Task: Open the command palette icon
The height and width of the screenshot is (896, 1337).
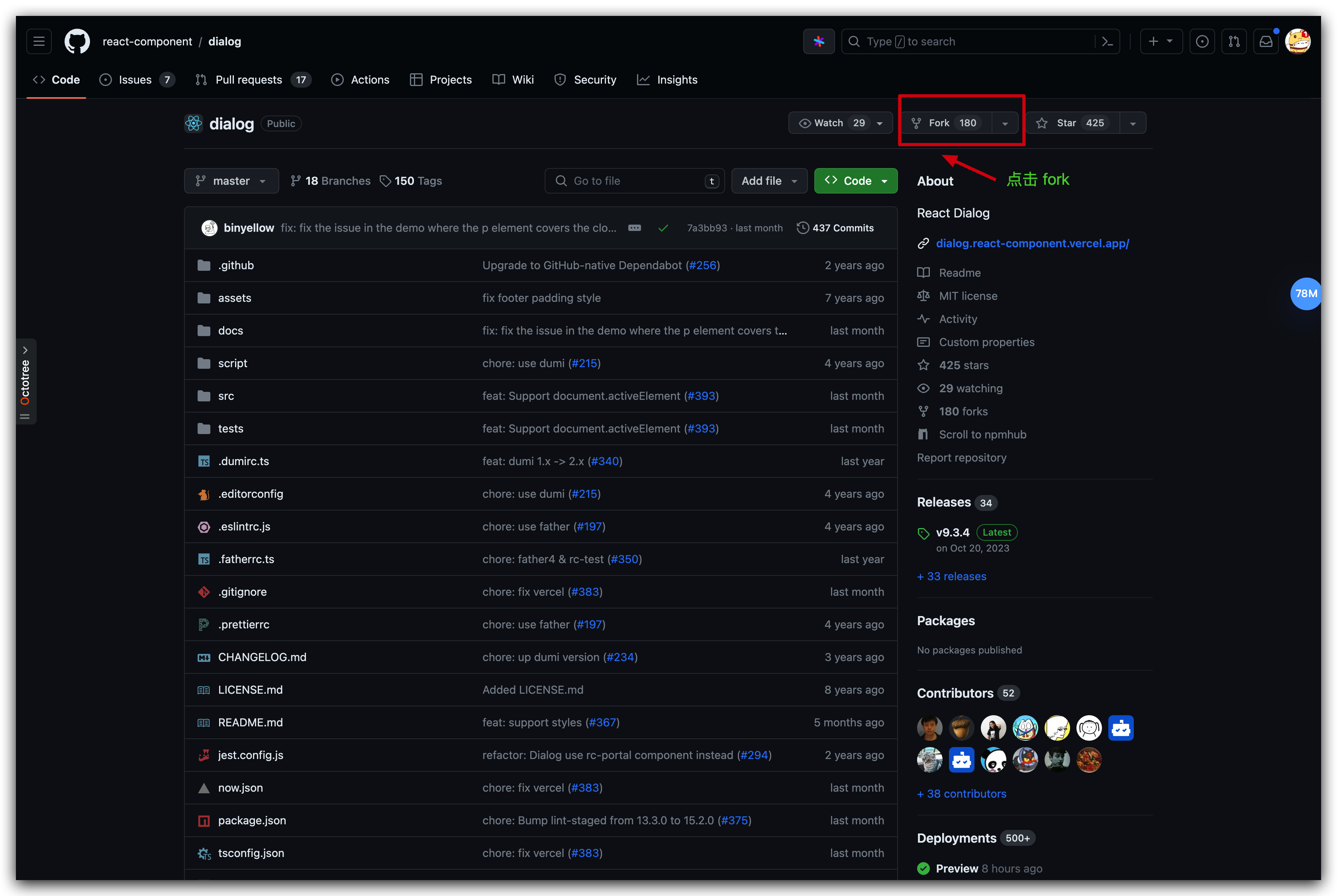Action: 1107,42
